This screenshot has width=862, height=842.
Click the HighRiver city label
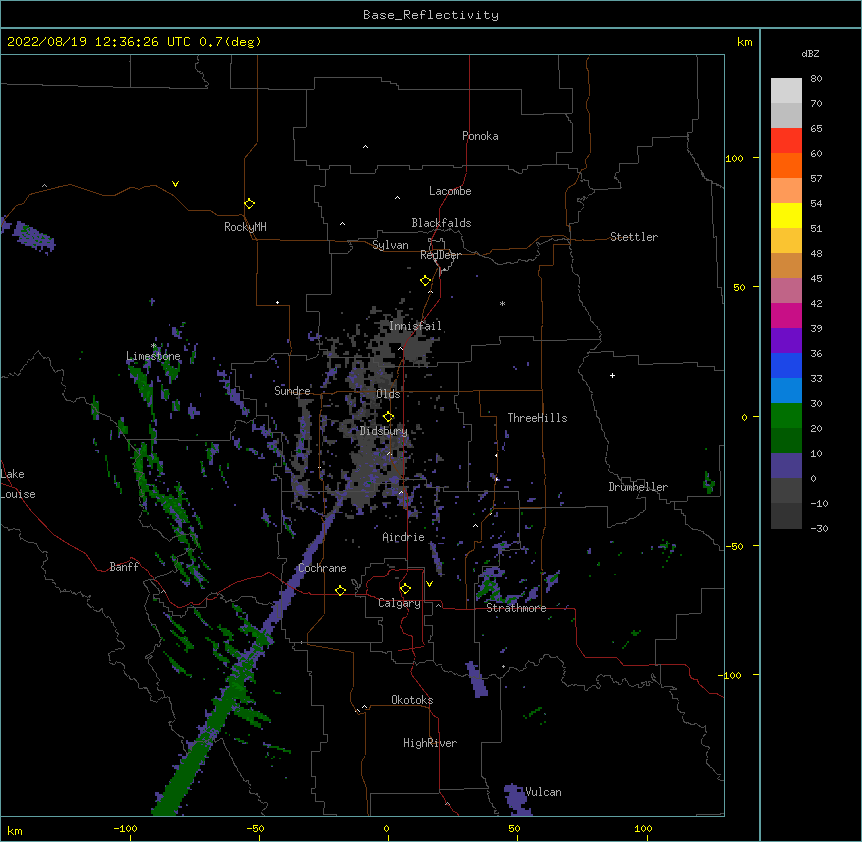430,743
